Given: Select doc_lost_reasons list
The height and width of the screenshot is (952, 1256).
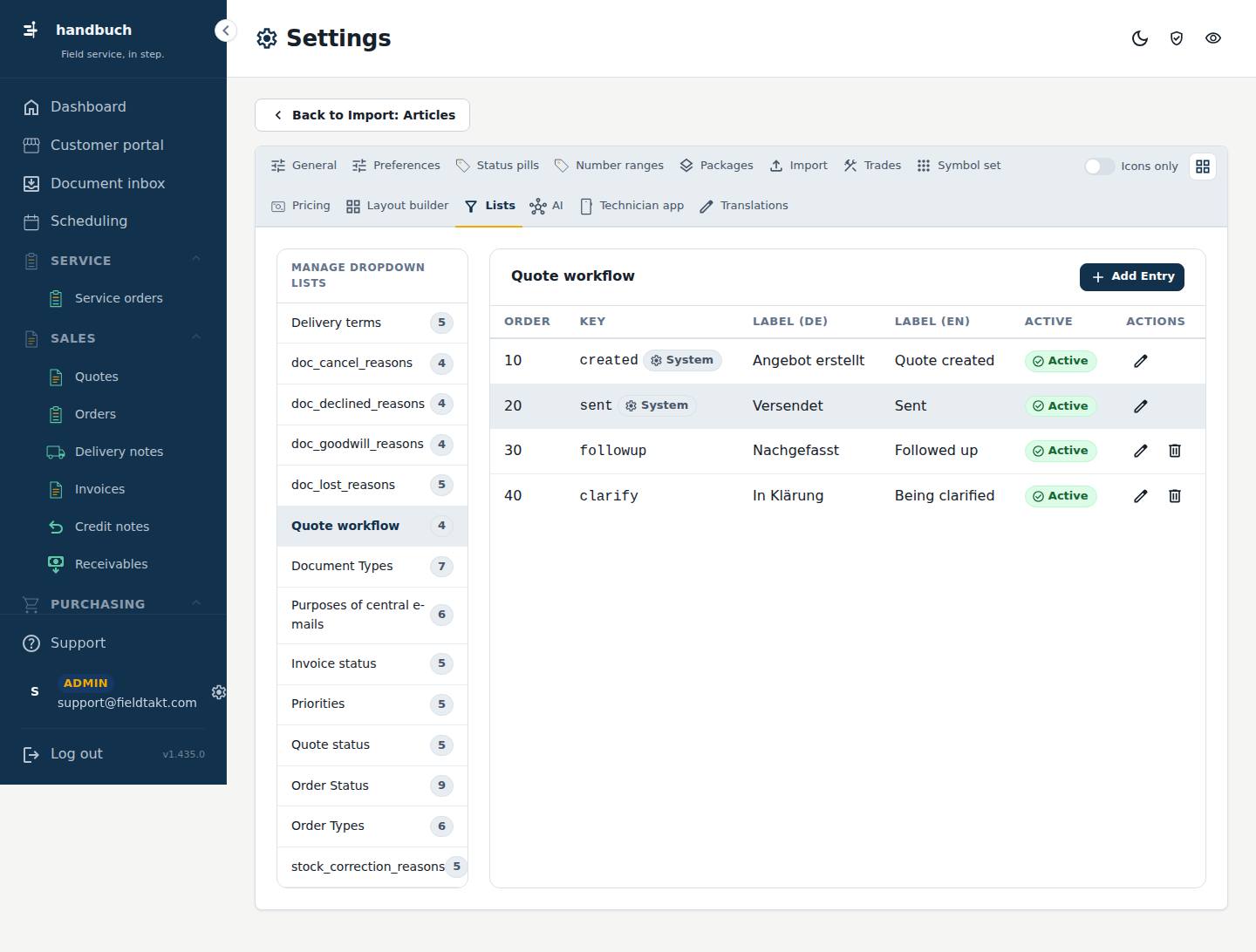Looking at the screenshot, I should [x=372, y=485].
